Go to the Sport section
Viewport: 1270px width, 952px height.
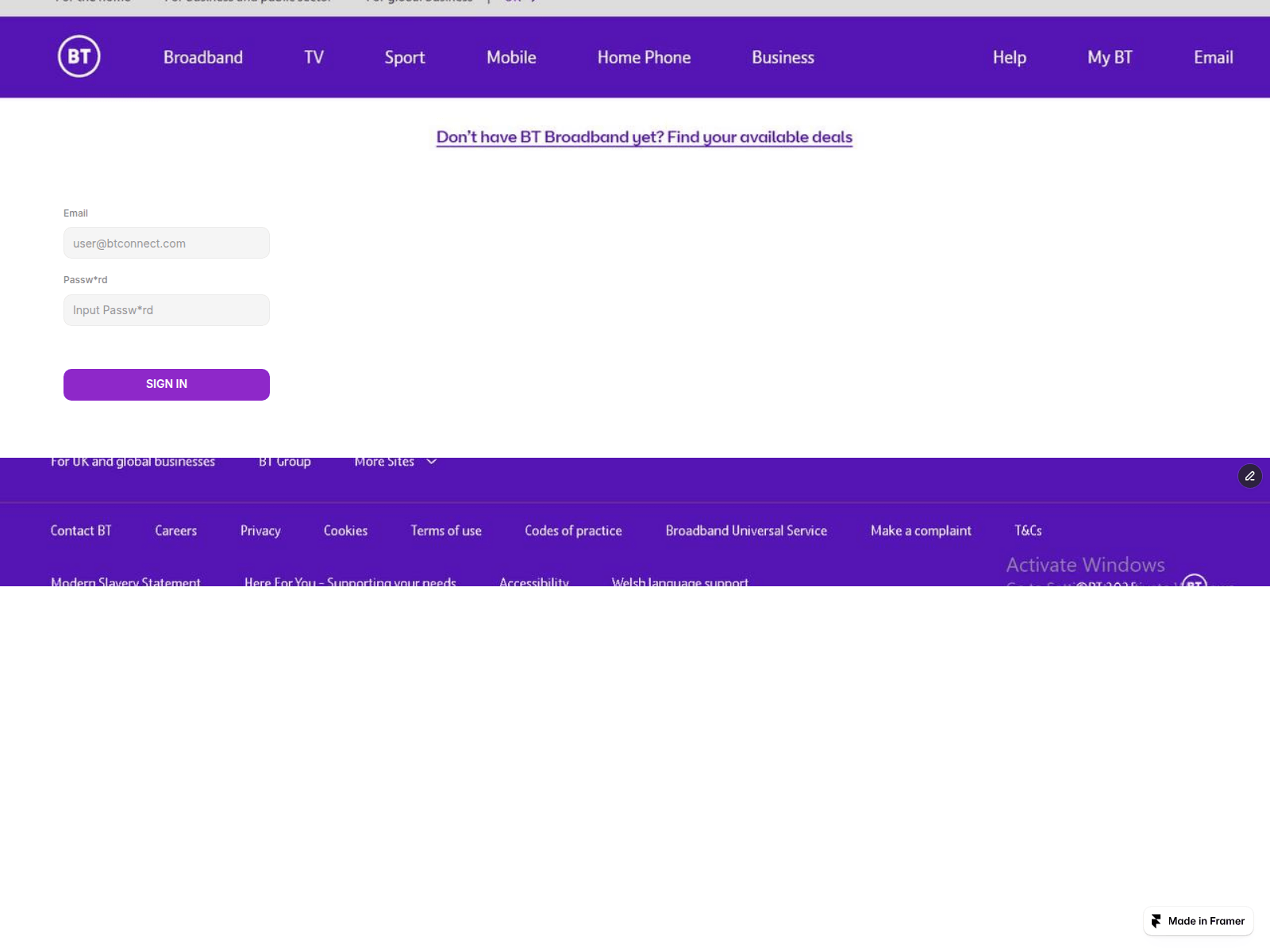(405, 58)
